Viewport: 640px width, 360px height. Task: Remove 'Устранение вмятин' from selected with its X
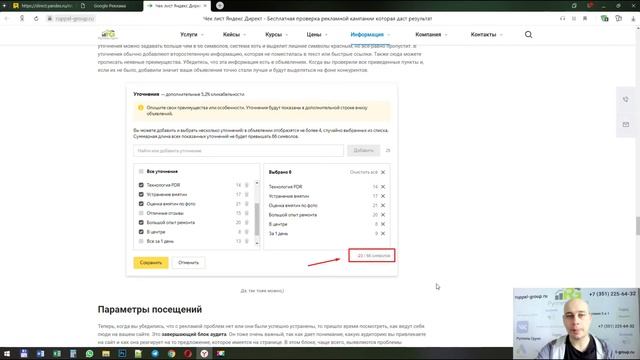point(383,196)
